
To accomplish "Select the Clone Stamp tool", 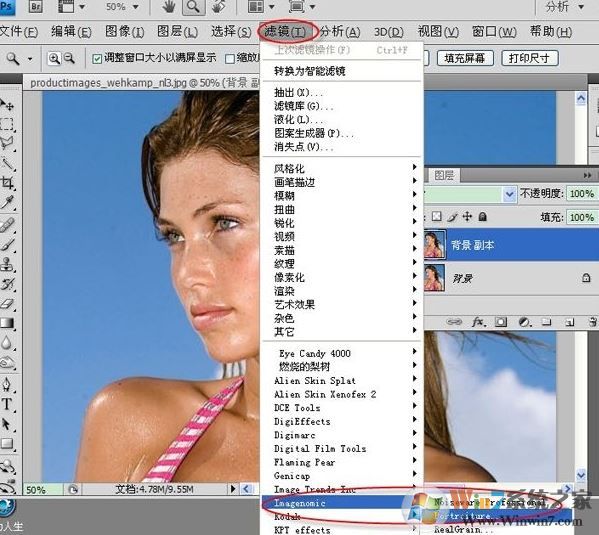I will 7,264.
